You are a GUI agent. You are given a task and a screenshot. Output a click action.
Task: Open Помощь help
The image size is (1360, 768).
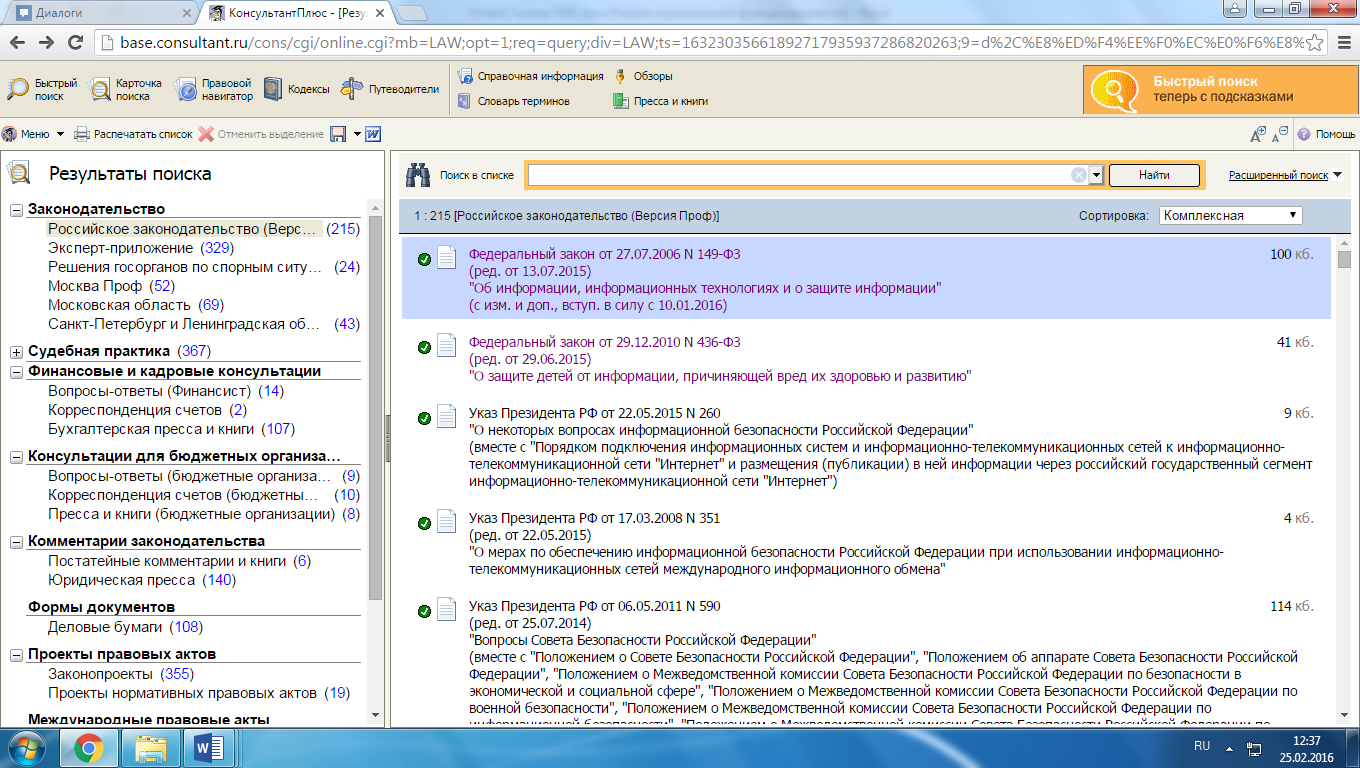click(x=1326, y=134)
